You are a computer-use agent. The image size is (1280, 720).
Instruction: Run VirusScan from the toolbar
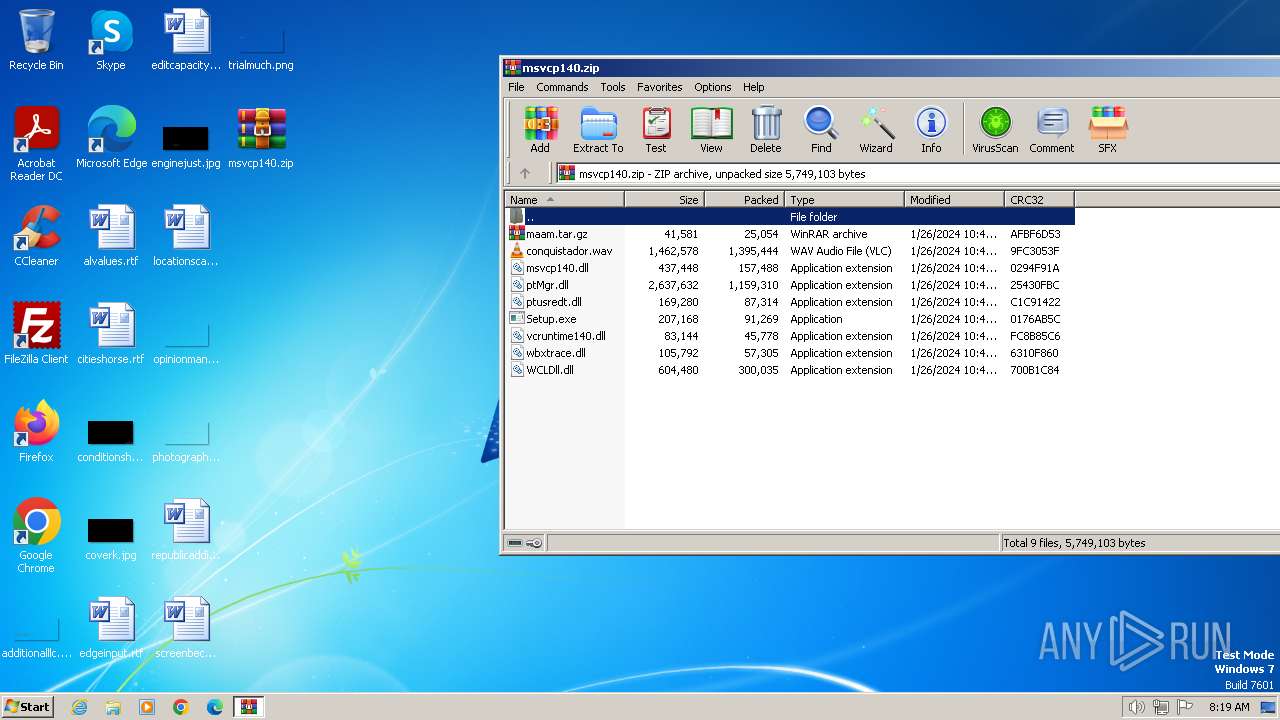click(995, 130)
